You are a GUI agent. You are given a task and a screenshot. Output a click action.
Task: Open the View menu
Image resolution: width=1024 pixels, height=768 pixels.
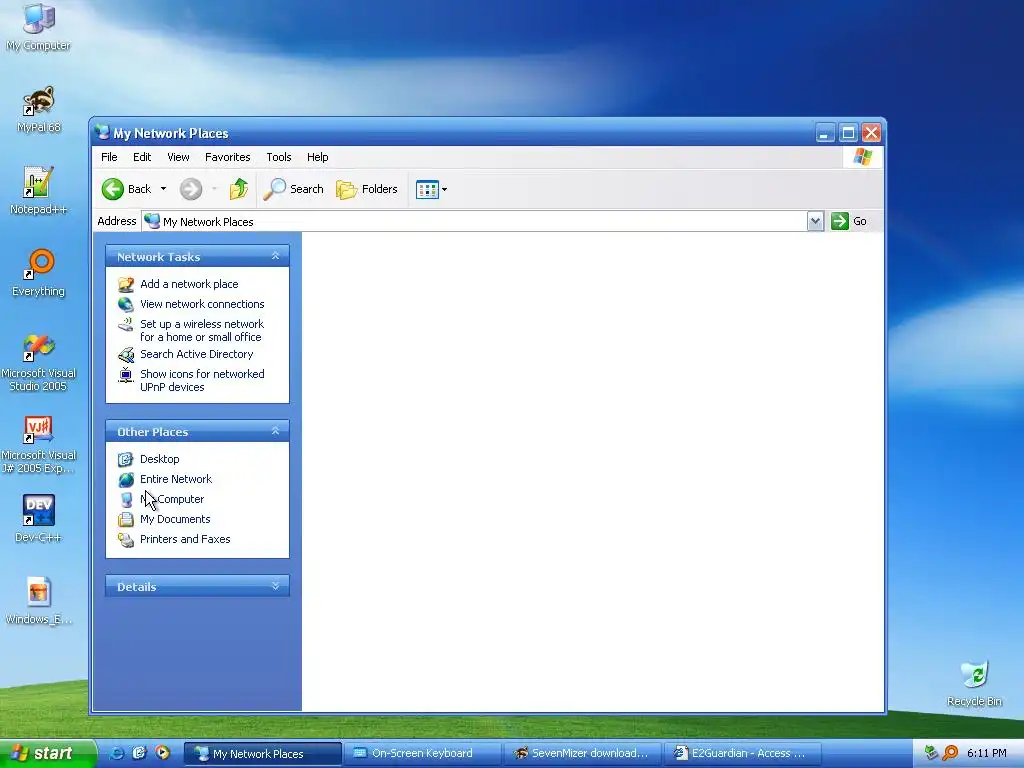coord(178,157)
